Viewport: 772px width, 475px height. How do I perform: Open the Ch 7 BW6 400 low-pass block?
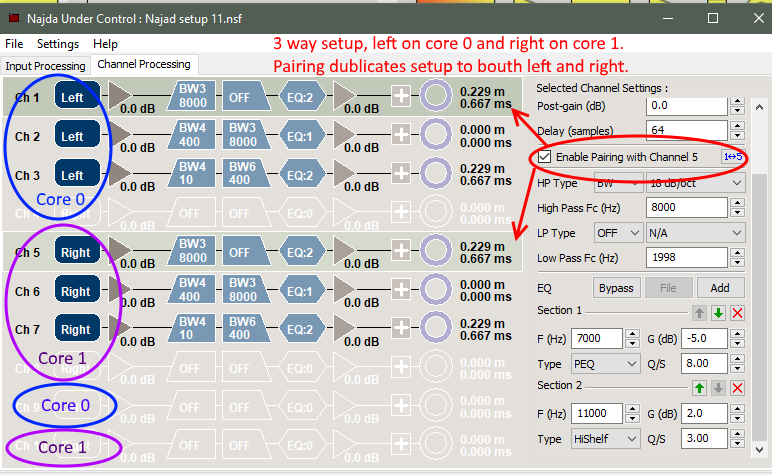tap(246, 328)
